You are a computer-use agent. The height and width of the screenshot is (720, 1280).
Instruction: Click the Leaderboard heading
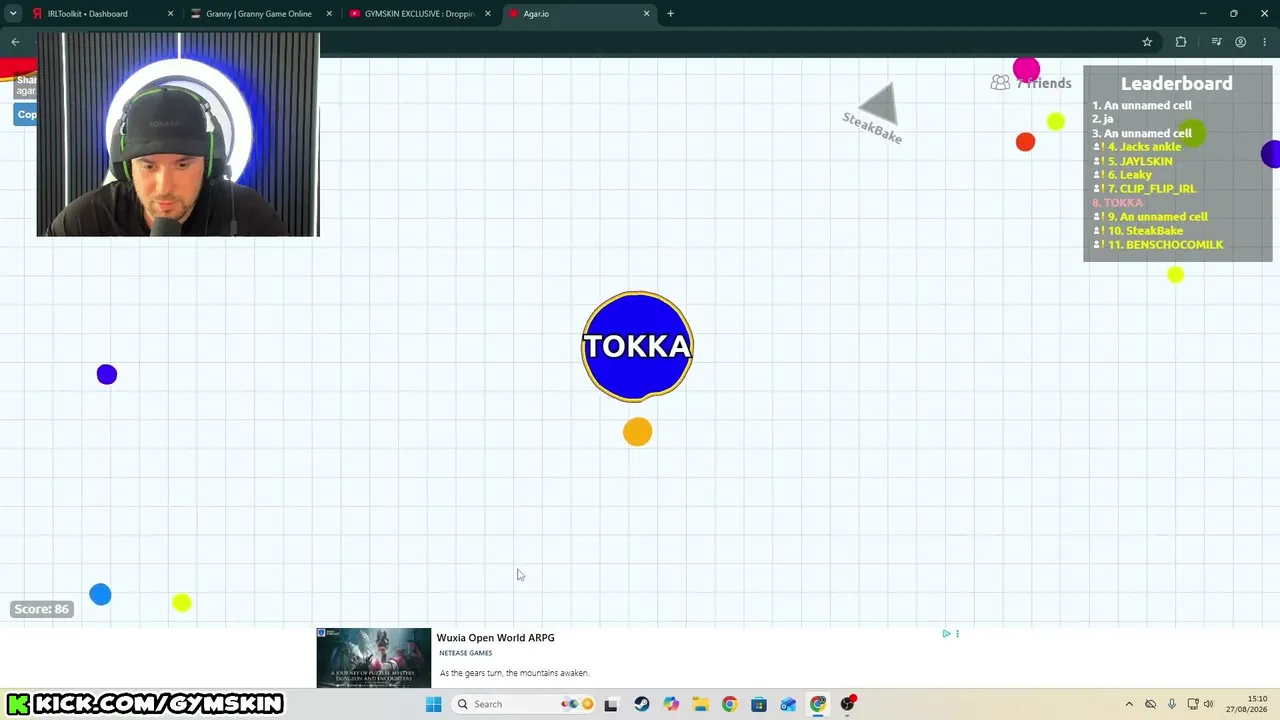[1176, 84]
